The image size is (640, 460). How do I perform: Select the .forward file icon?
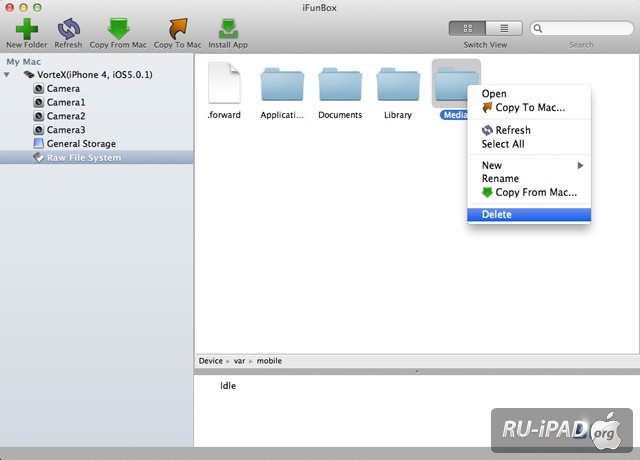[x=224, y=82]
